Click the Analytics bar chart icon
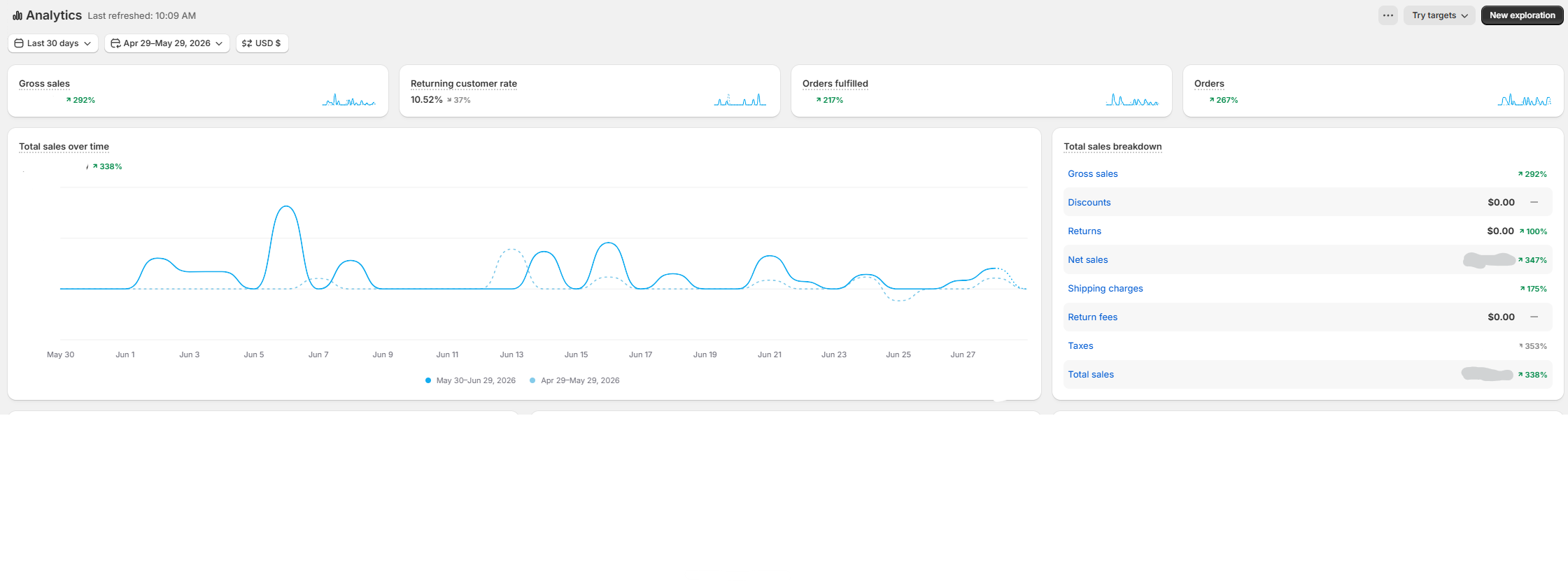Viewport: 1568px width, 581px height. (x=17, y=15)
